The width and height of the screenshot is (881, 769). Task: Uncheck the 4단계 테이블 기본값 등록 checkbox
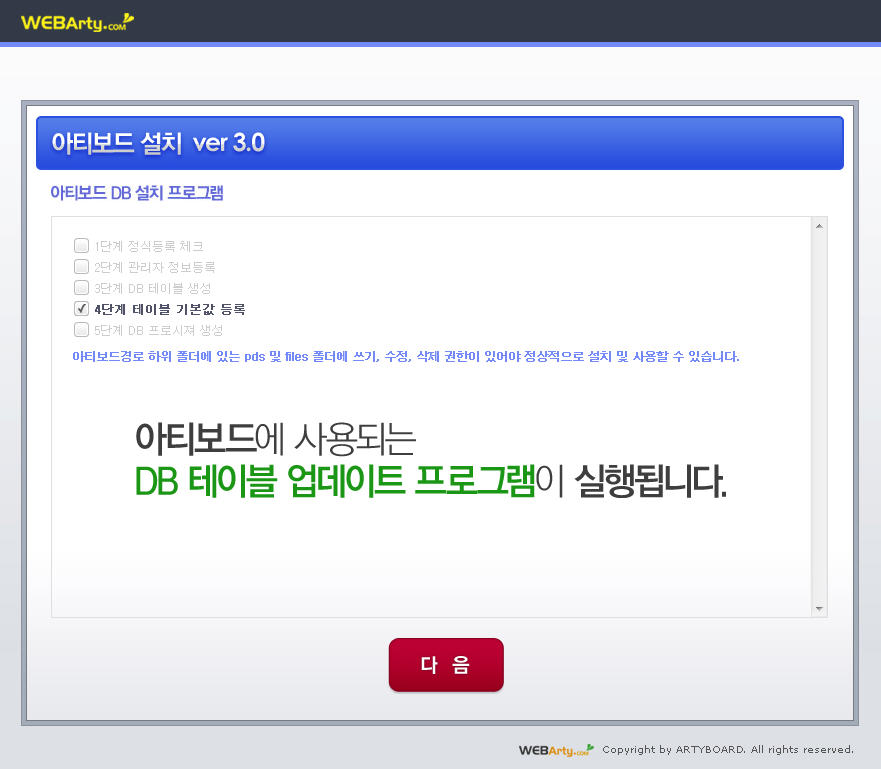(81, 308)
